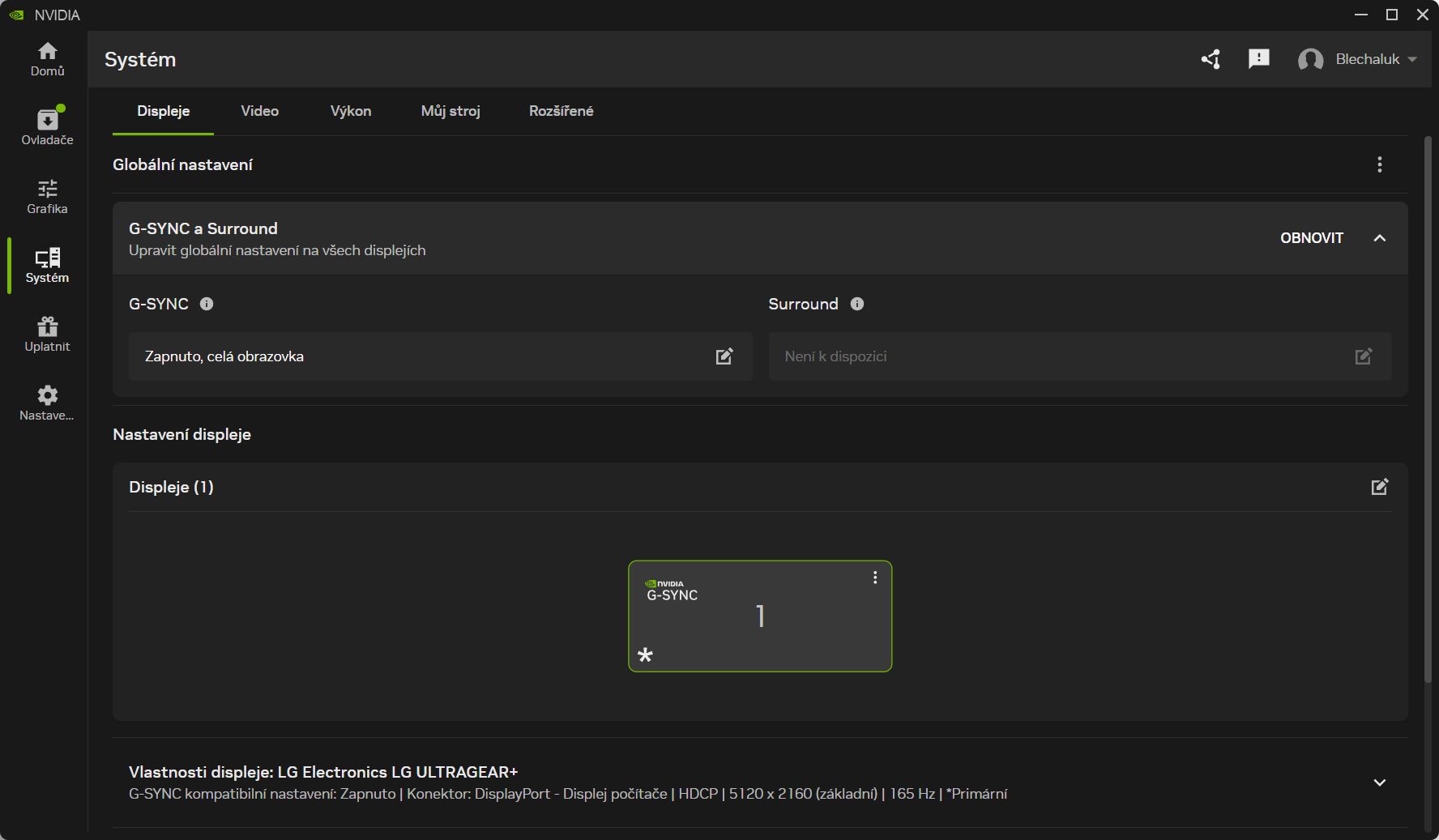1439x840 pixels.
Task: Select the Systém sidebar item
Action: (x=47, y=266)
